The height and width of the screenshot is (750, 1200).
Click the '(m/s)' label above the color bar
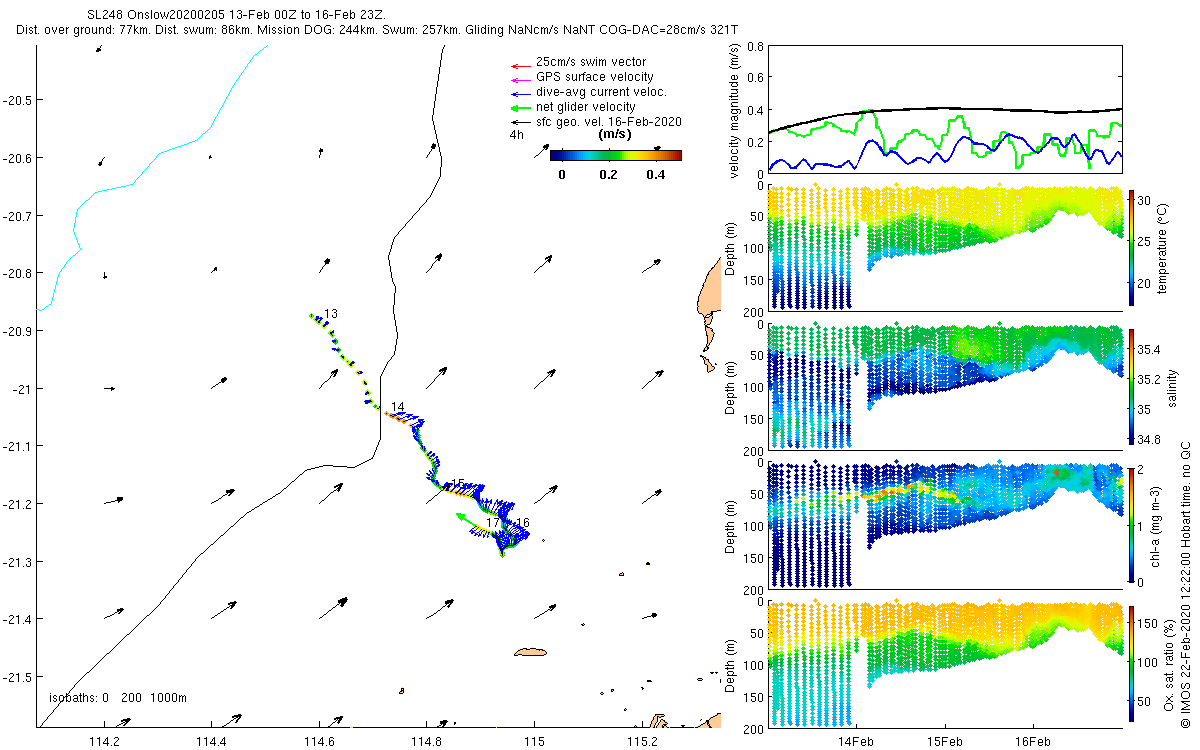pyautogui.click(x=615, y=134)
